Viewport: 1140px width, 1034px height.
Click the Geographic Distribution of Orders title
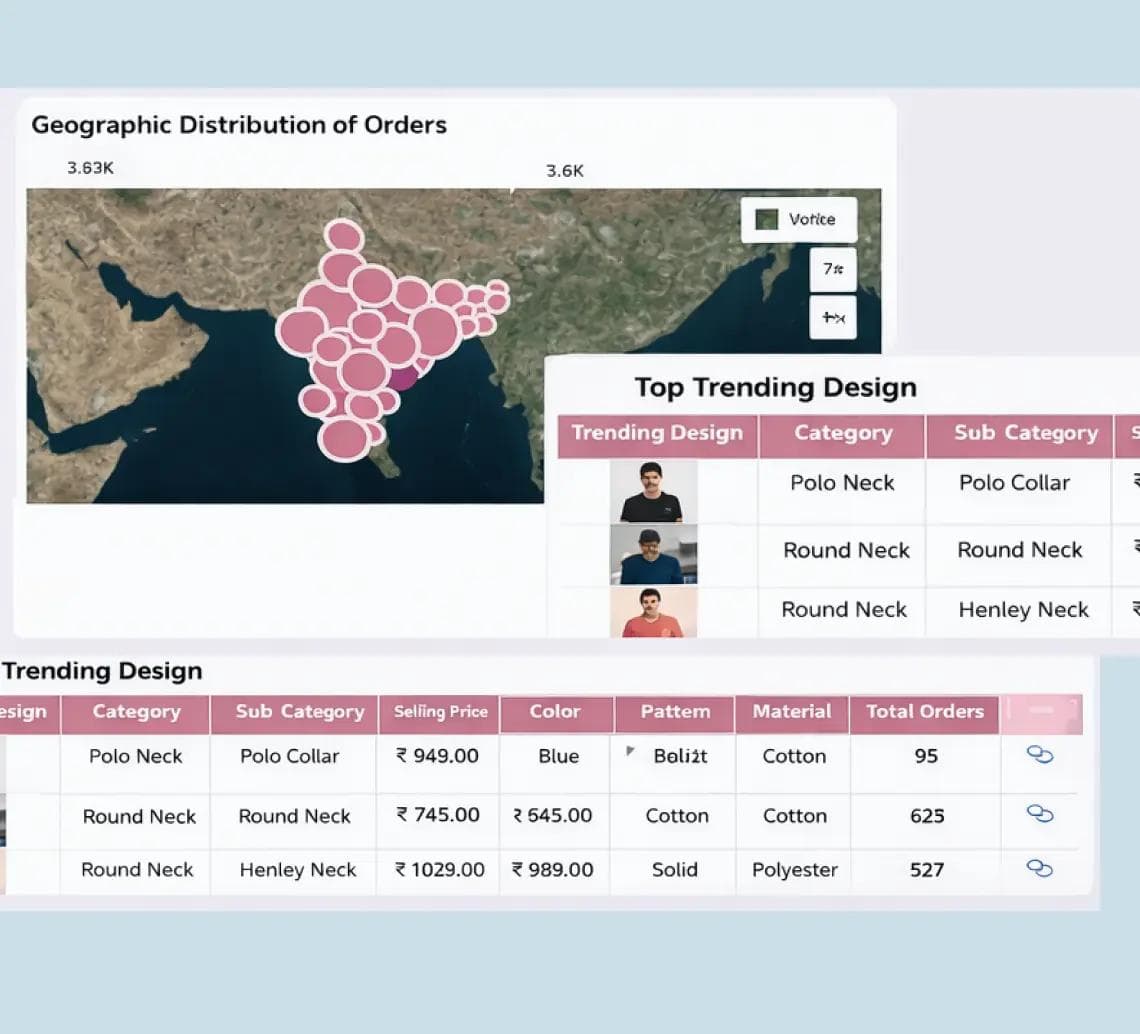pyautogui.click(x=239, y=125)
